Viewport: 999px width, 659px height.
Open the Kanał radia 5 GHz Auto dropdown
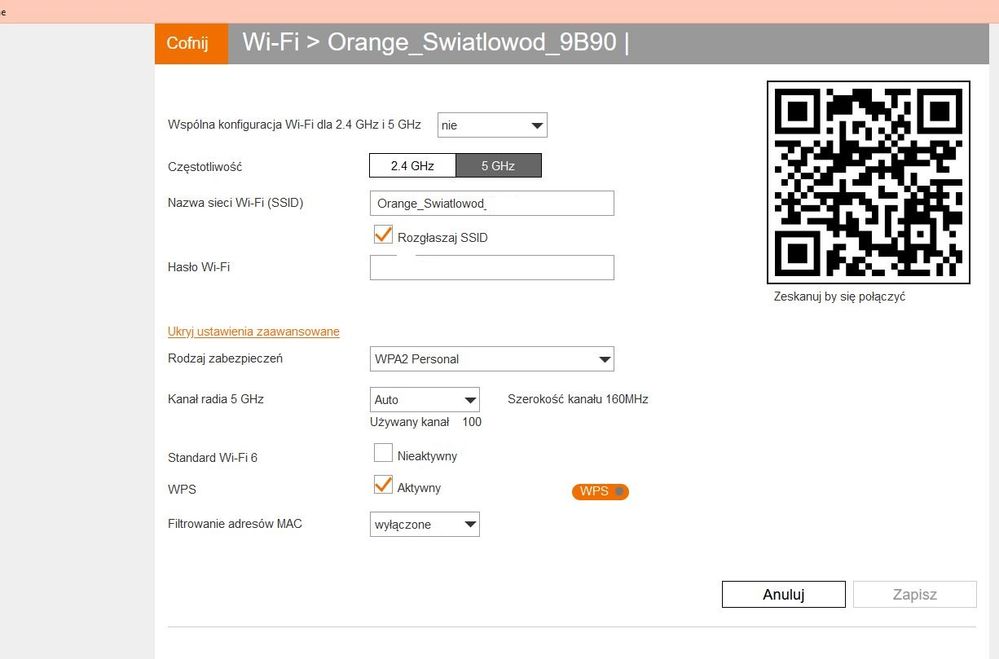point(424,400)
